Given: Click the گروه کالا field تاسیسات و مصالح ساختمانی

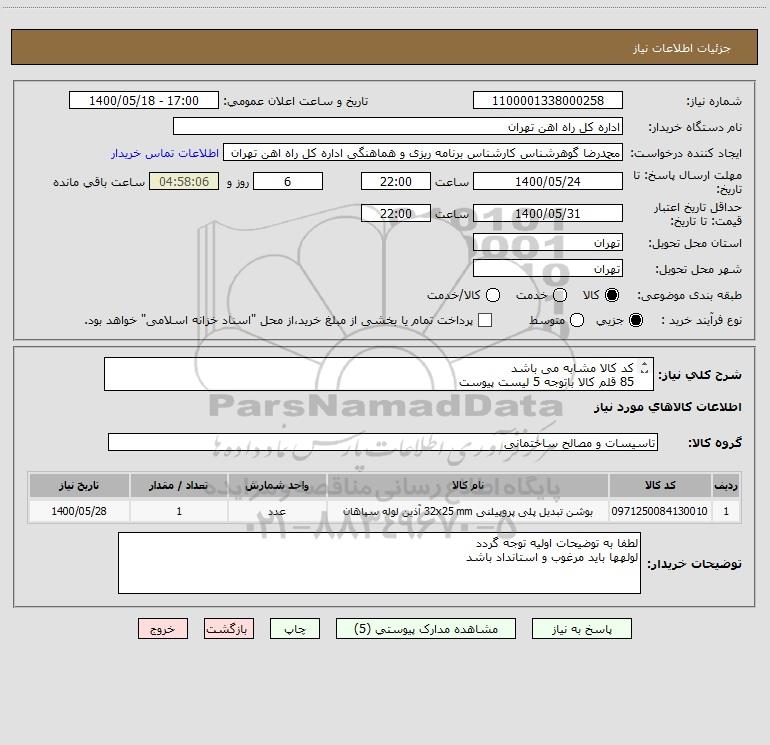Looking at the screenshot, I should [x=383, y=442].
